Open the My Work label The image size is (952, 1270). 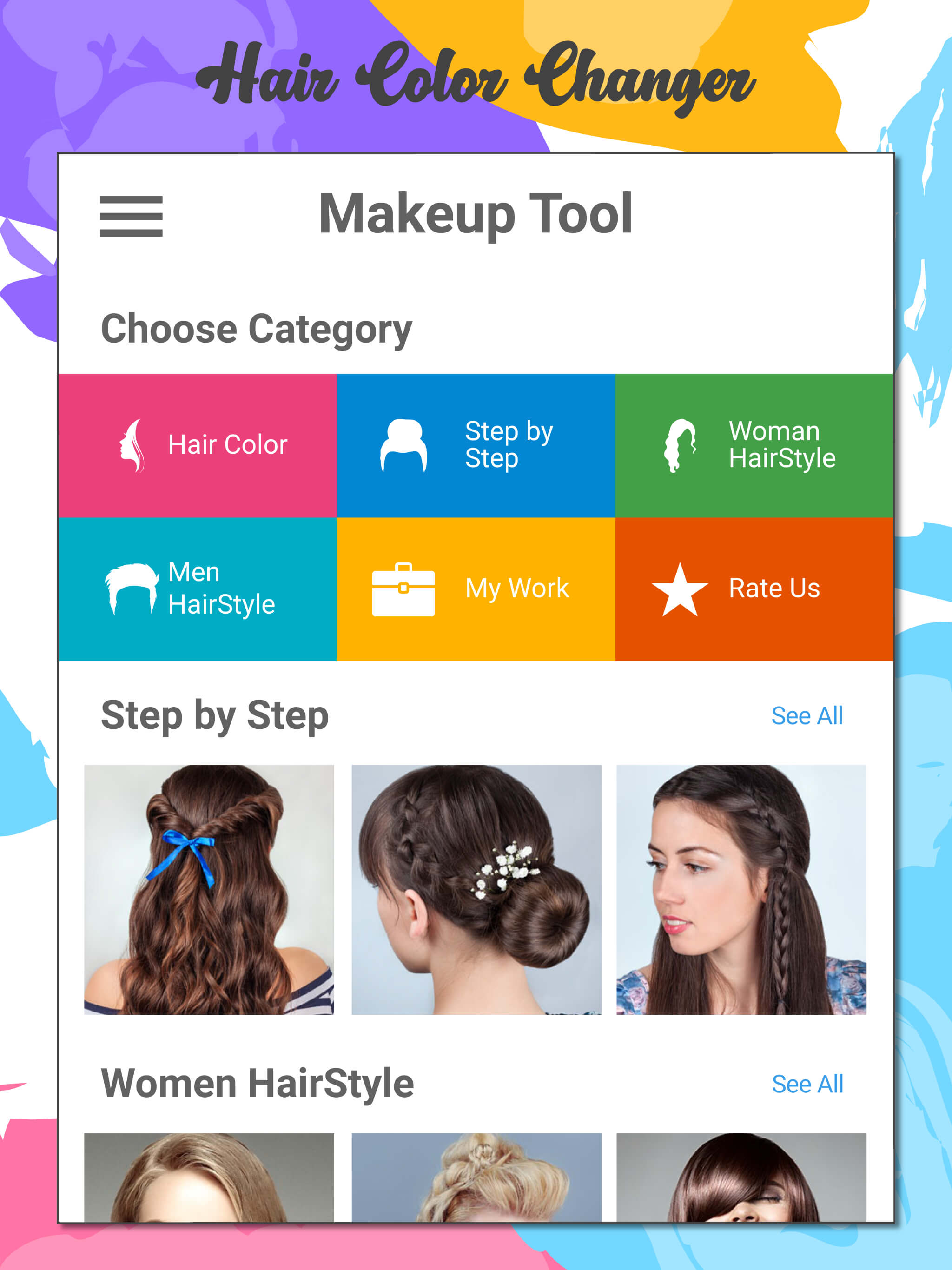pyautogui.click(x=517, y=589)
